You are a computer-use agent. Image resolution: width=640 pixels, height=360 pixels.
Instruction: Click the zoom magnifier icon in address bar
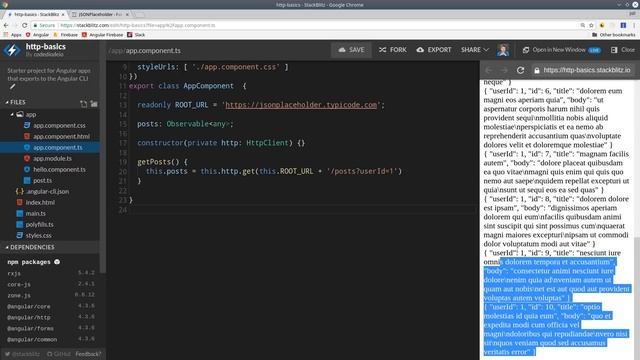[x=582, y=25]
